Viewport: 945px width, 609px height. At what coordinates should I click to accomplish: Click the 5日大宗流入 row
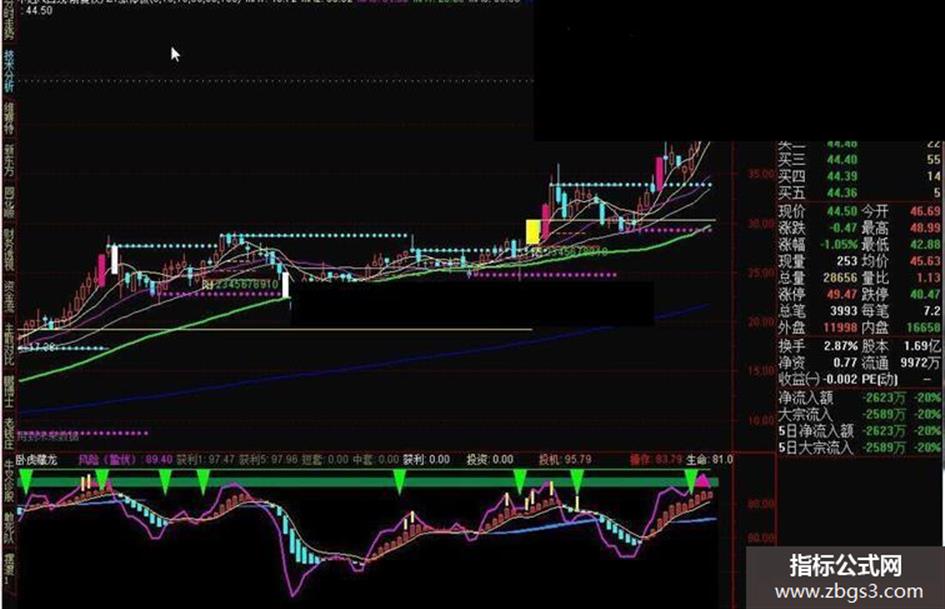pos(859,447)
